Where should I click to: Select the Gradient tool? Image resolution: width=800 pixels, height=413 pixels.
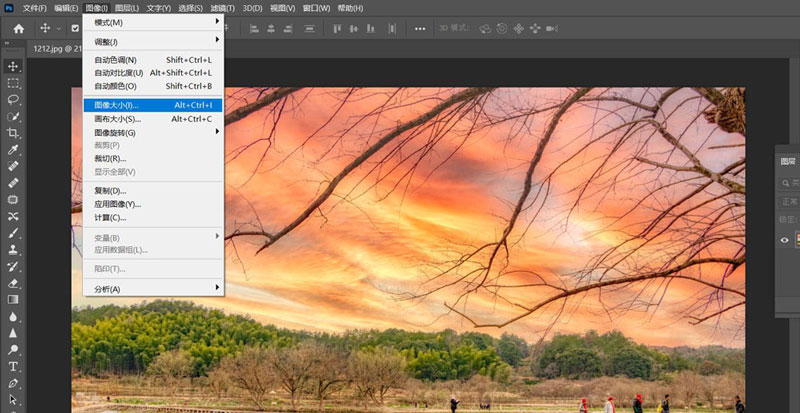tap(14, 299)
